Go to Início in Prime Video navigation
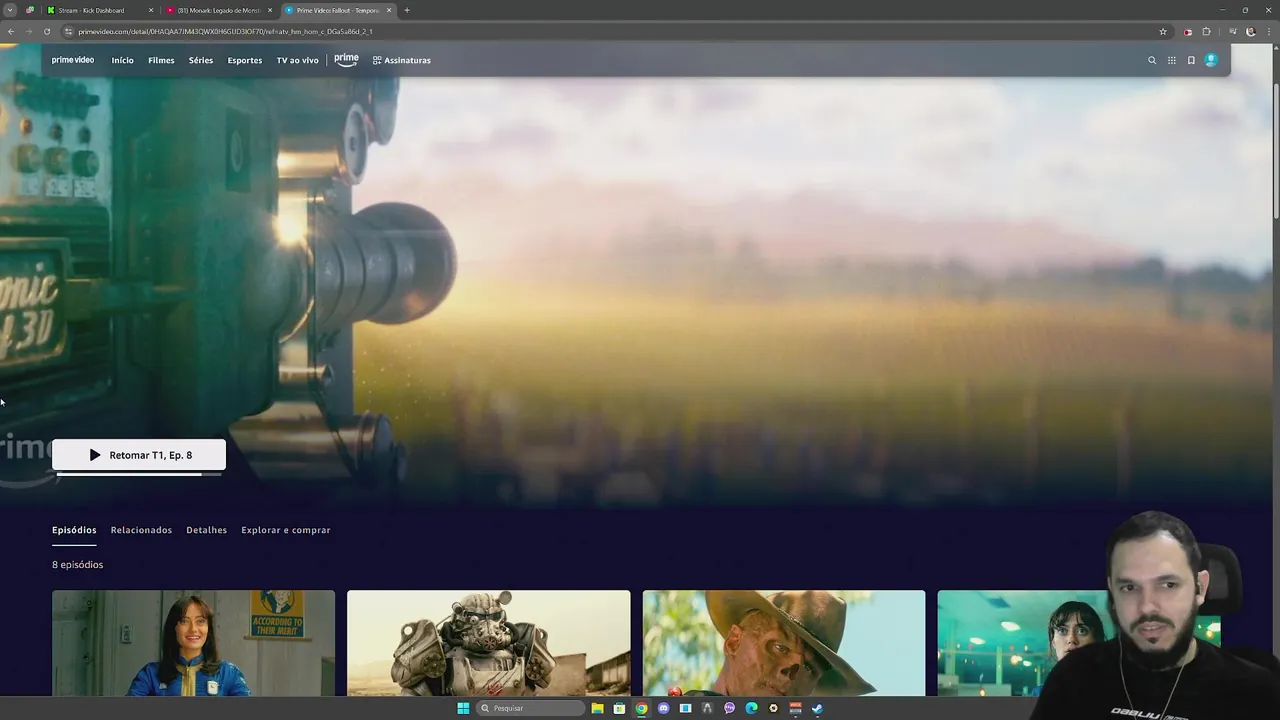Screen dimensions: 1280x720 (122, 60)
